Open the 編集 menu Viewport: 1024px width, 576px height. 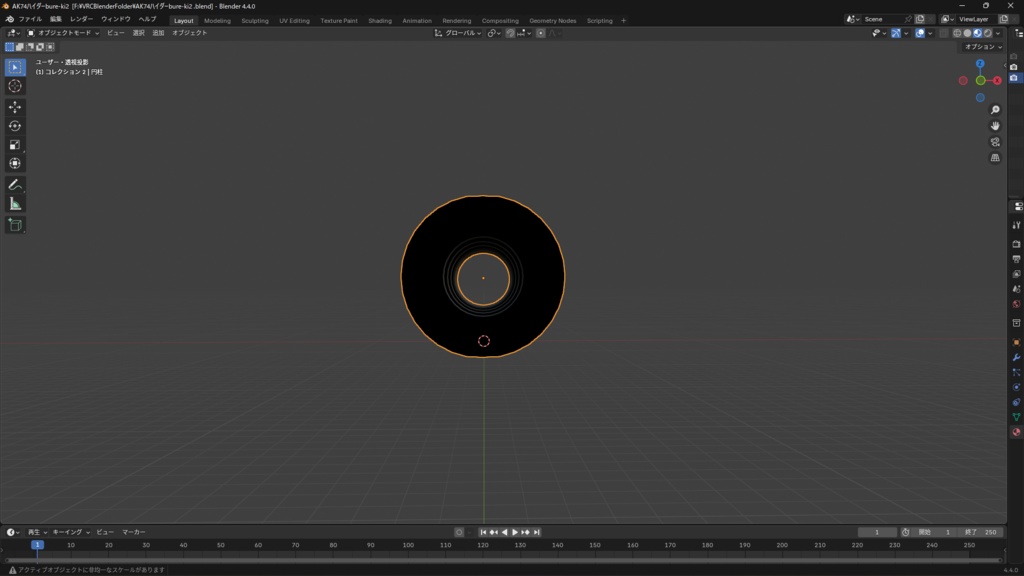coord(56,20)
